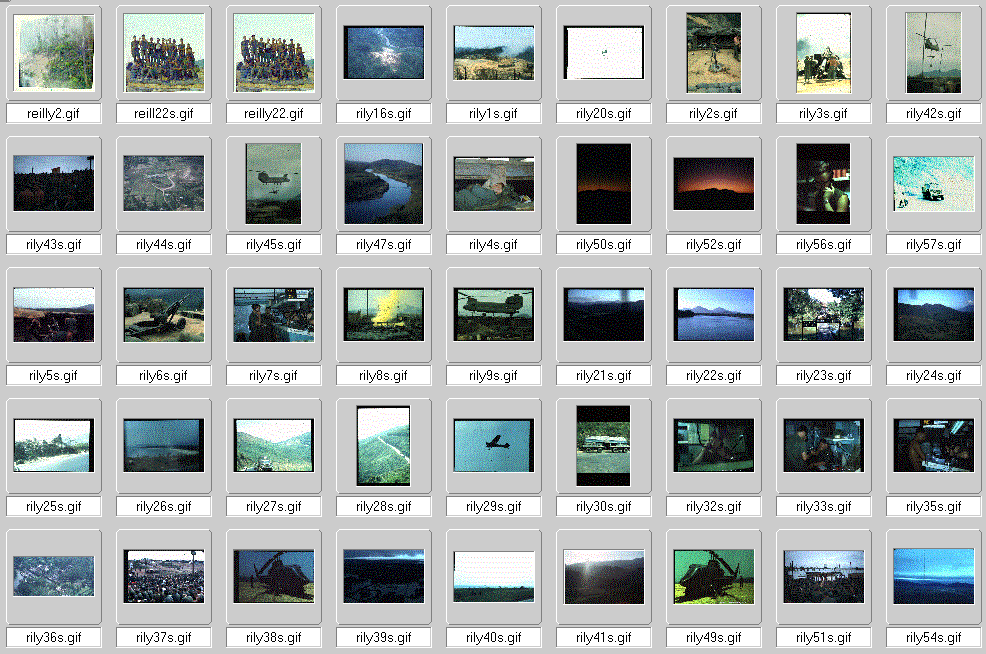Select the rily42s.gif hovering helicopter thumbnail
This screenshot has width=986, height=654.
934,52
